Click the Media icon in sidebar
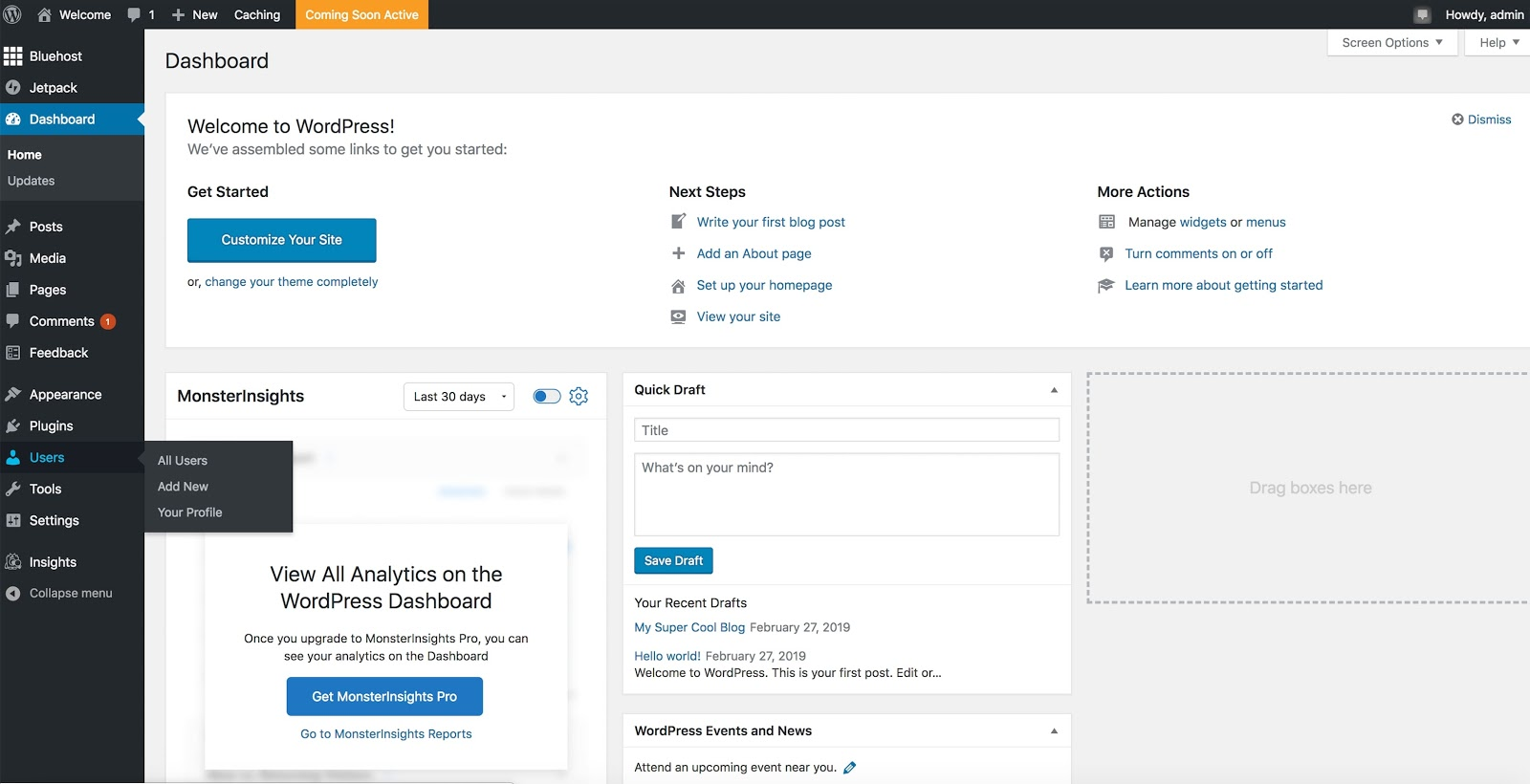The width and height of the screenshot is (1530, 784). coord(12,258)
